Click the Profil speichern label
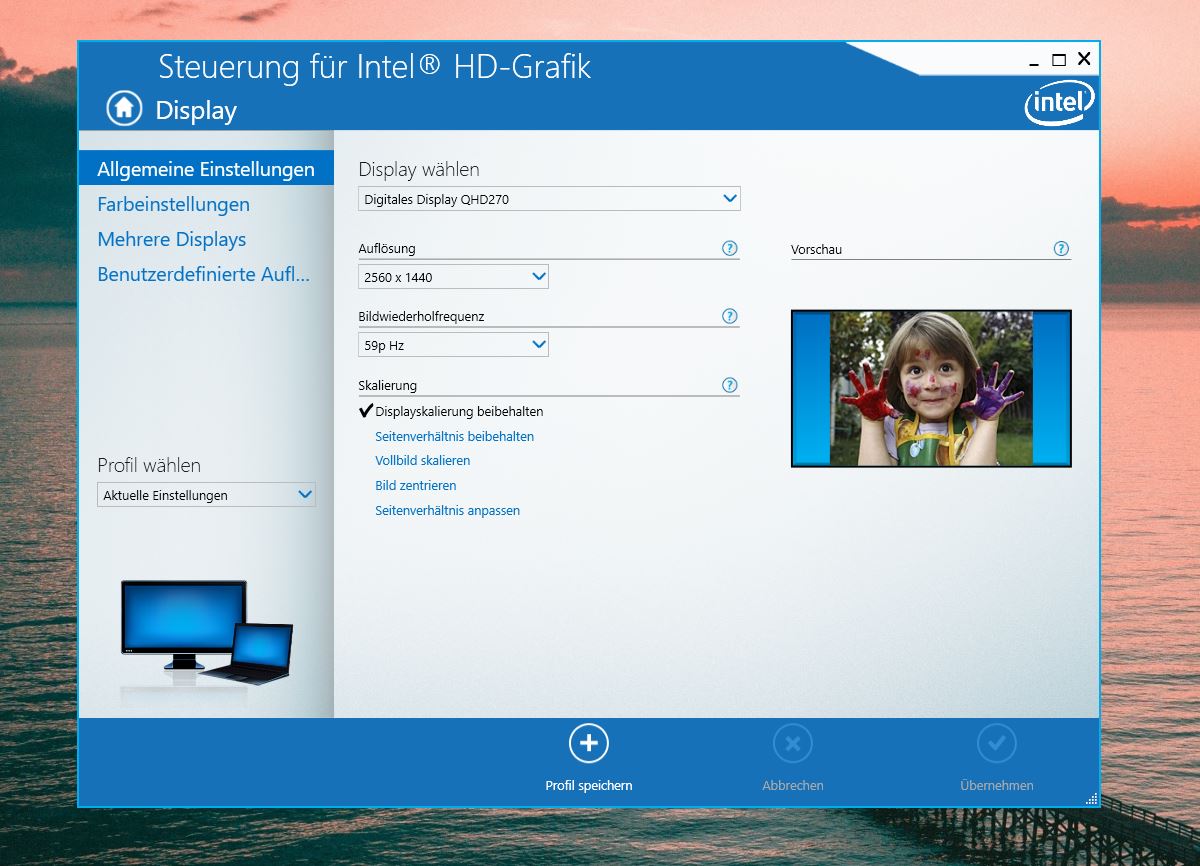The height and width of the screenshot is (866, 1200). coord(589,785)
